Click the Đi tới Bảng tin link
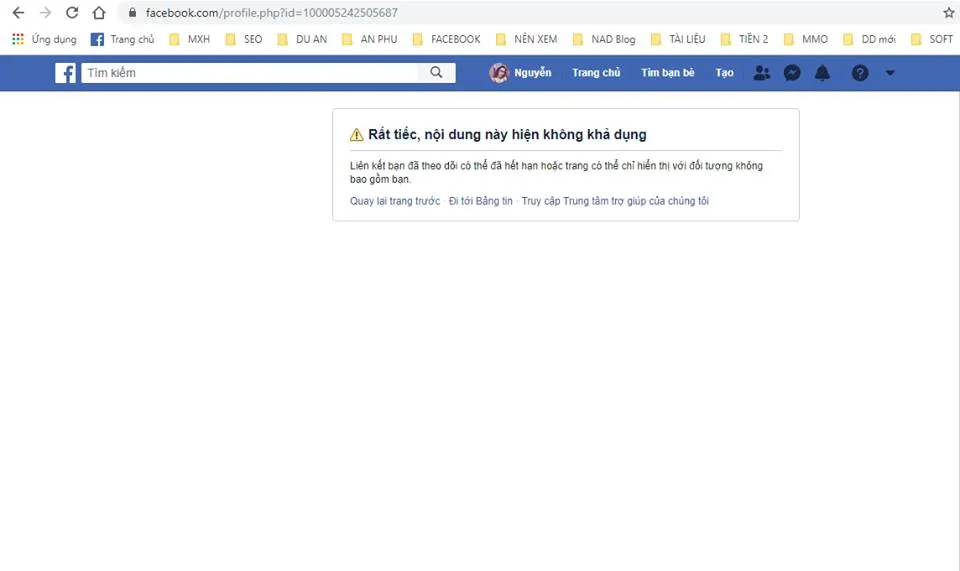Screen dimensions: 960x571 [x=481, y=201]
